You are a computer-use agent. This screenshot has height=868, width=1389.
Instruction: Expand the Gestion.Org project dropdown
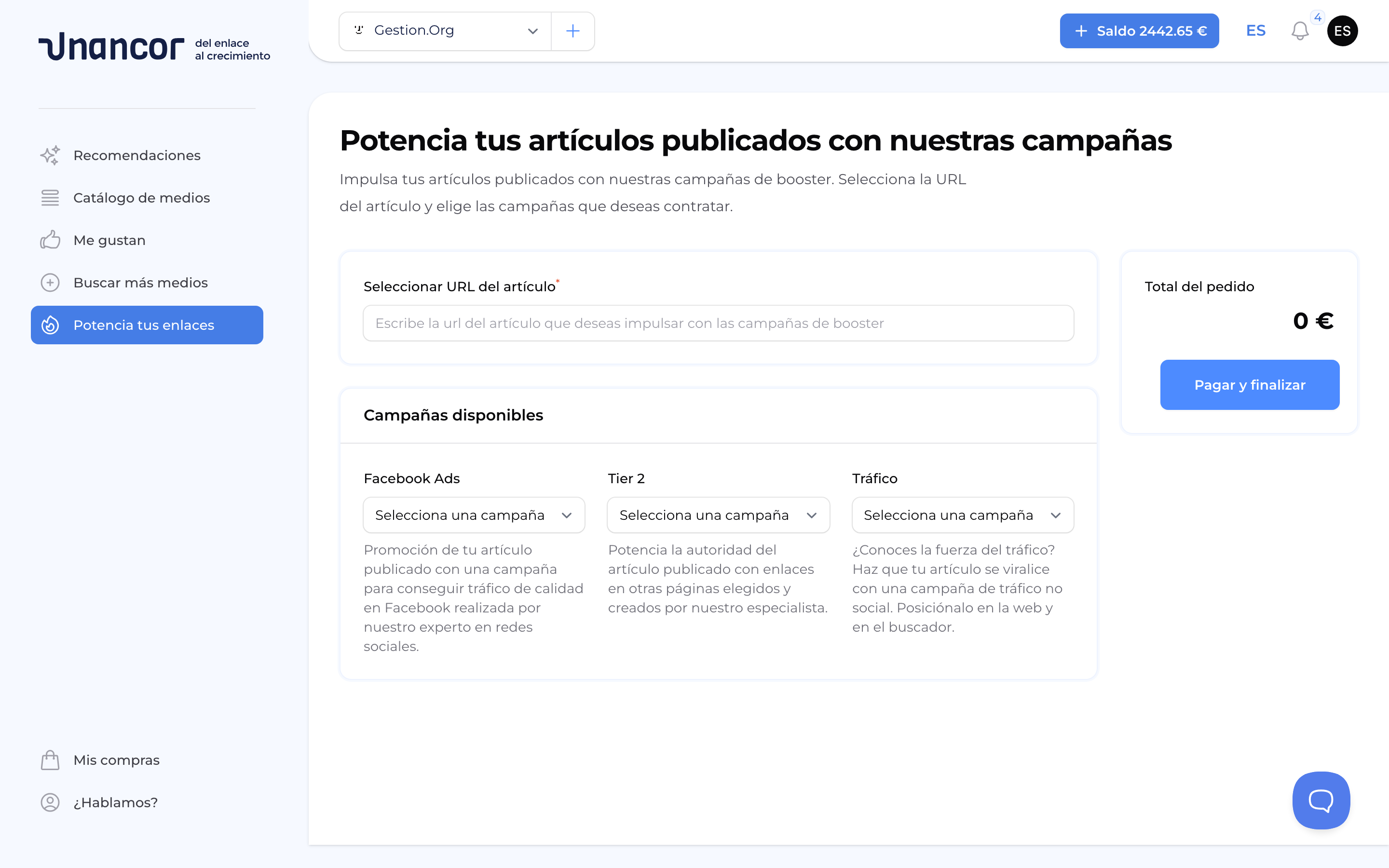pyautogui.click(x=531, y=31)
